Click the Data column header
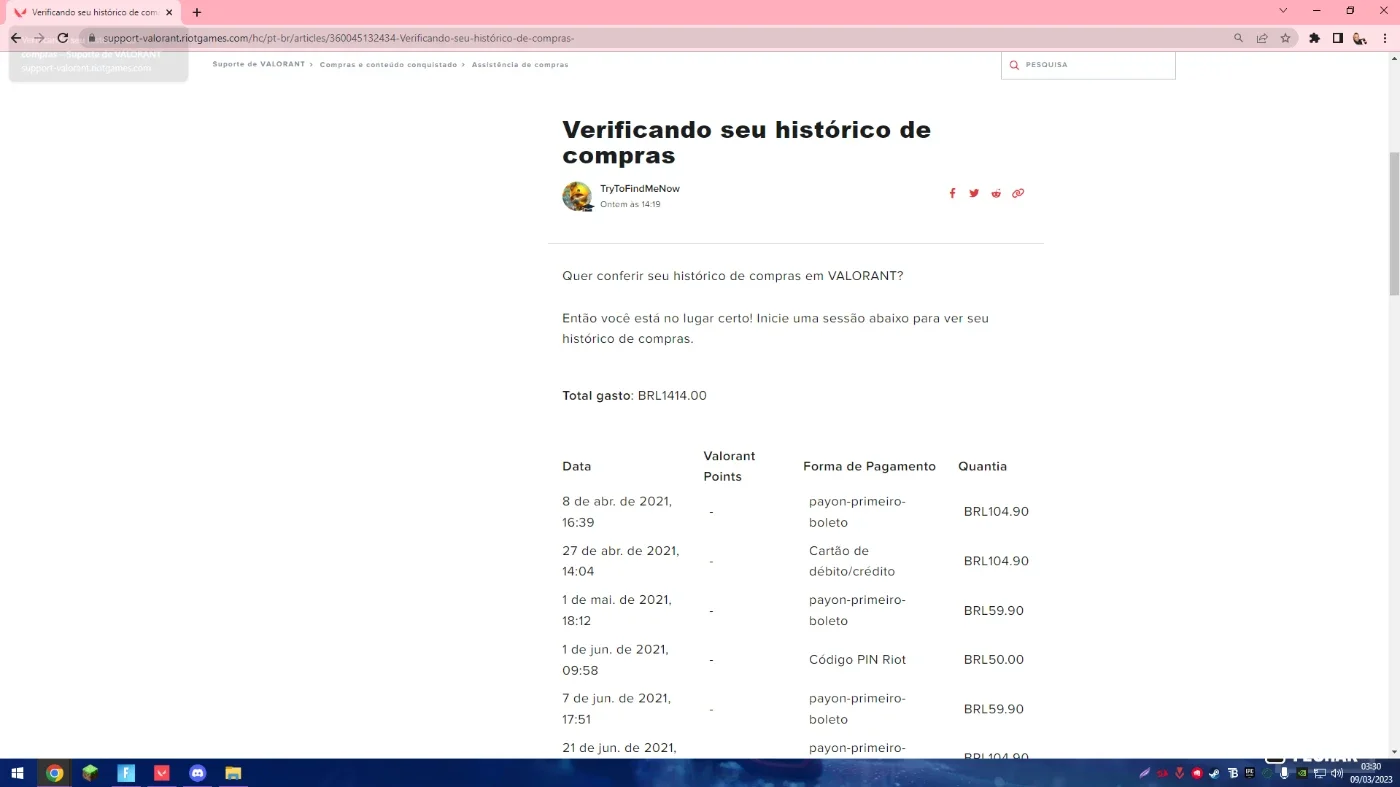1400x787 pixels. 577,467
